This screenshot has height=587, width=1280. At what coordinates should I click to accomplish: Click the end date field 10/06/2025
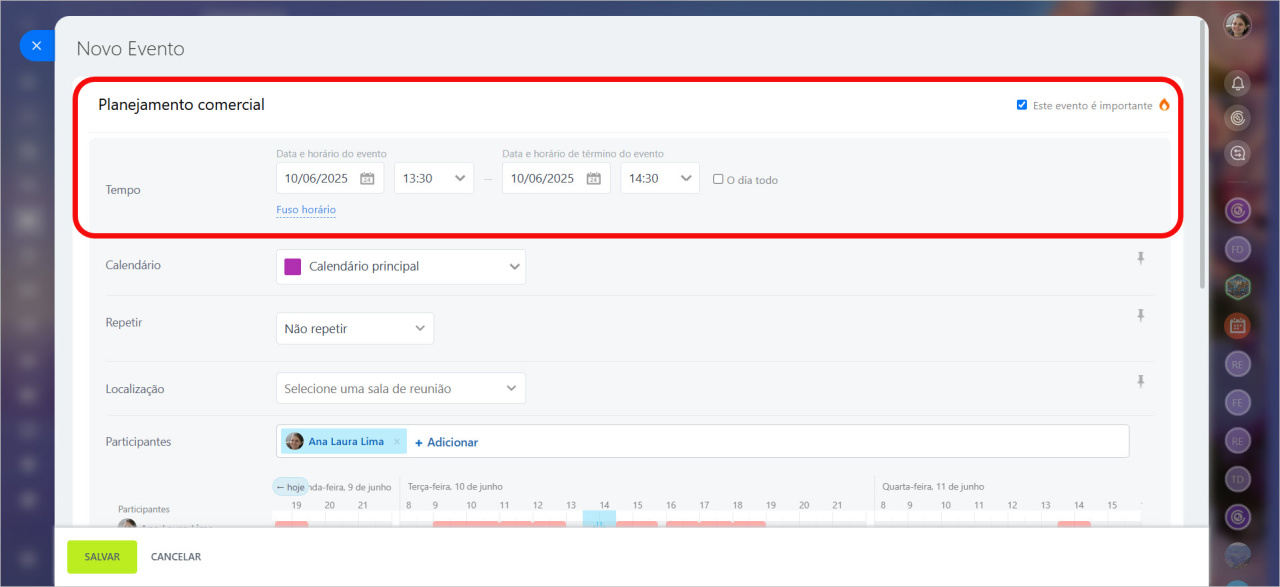(x=556, y=178)
